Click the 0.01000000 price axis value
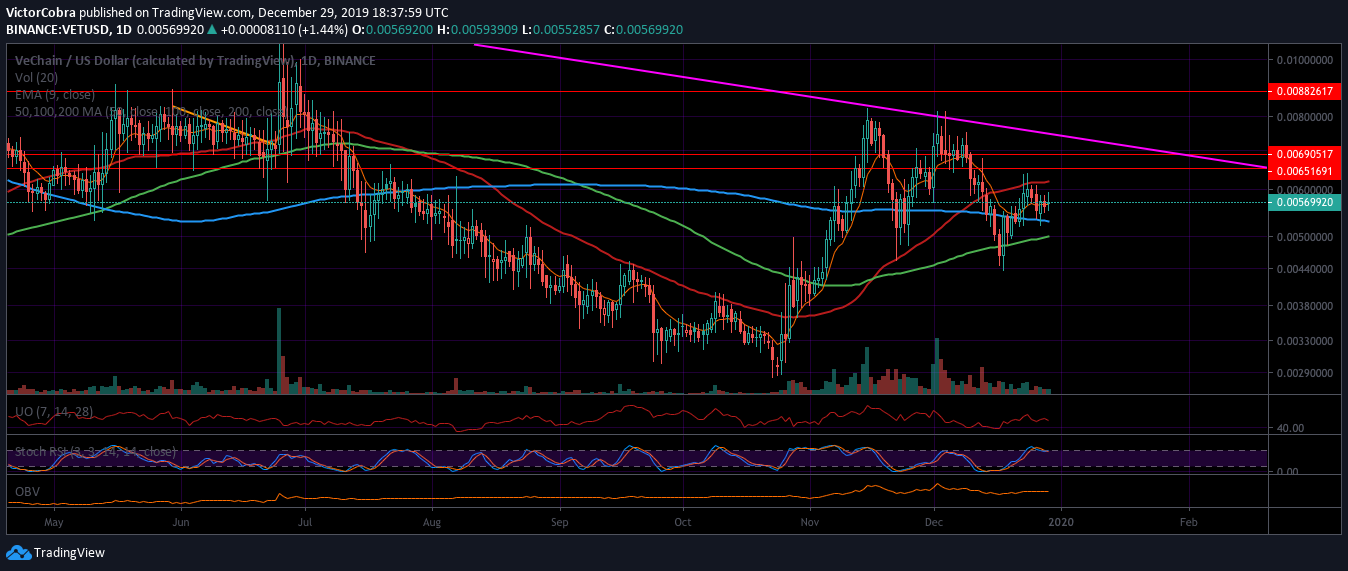 point(1306,60)
